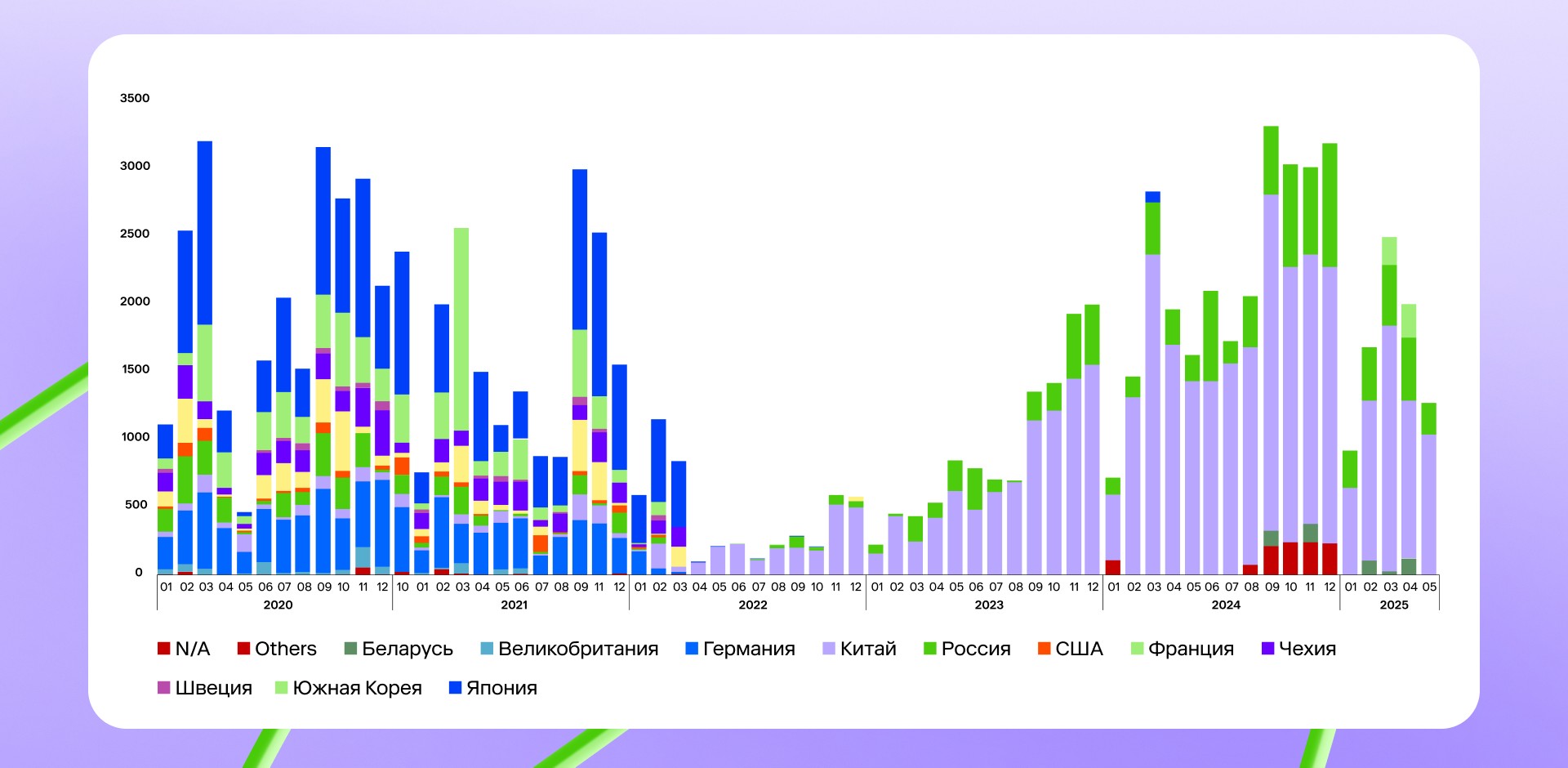Select the Великобритания legend marker
Viewport: 1568px width, 768px height.
point(487,649)
